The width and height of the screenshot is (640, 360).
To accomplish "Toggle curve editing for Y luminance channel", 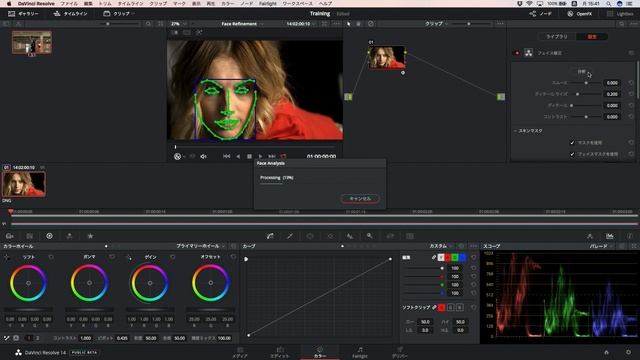I will point(441,257).
